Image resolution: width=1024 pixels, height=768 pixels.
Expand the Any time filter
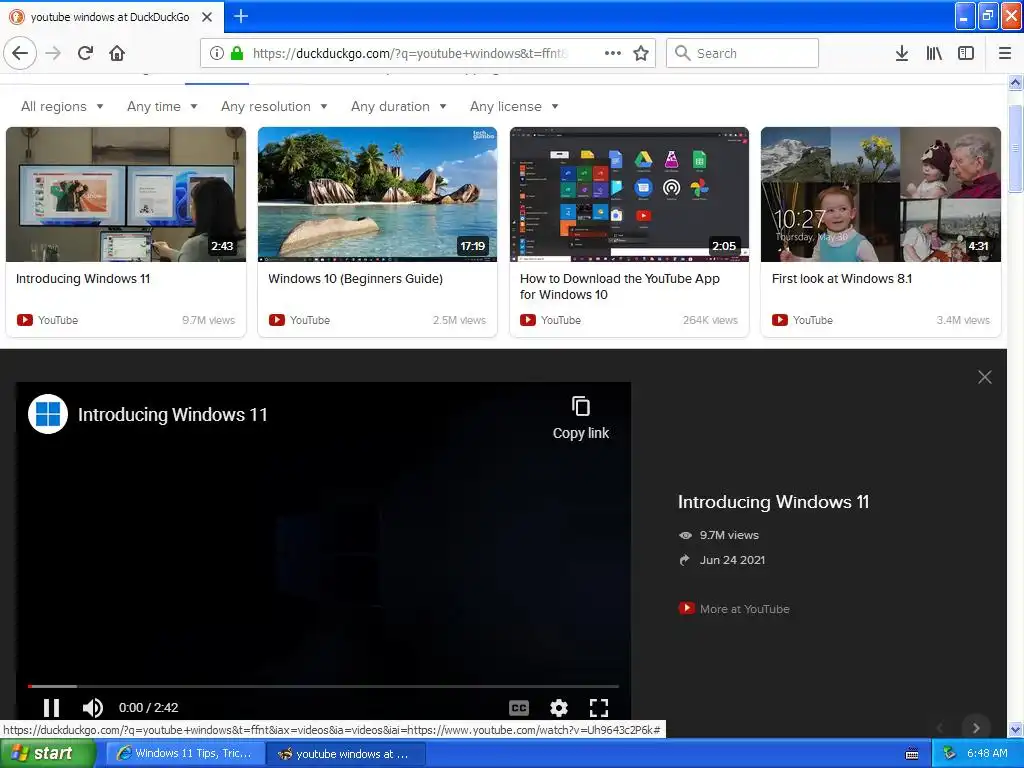tap(162, 106)
